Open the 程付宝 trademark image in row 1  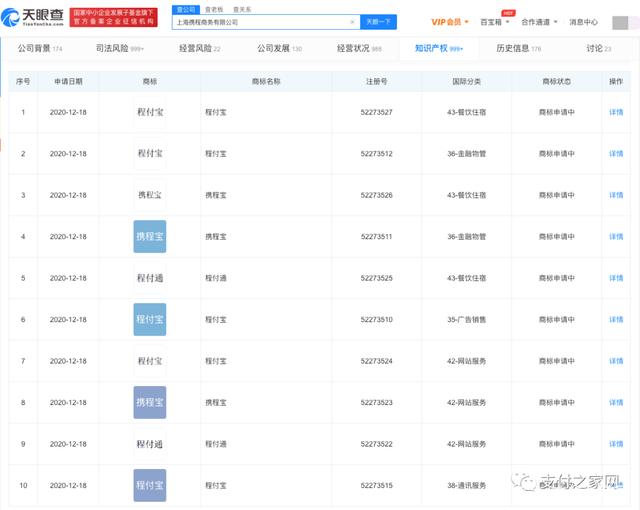click(150, 112)
